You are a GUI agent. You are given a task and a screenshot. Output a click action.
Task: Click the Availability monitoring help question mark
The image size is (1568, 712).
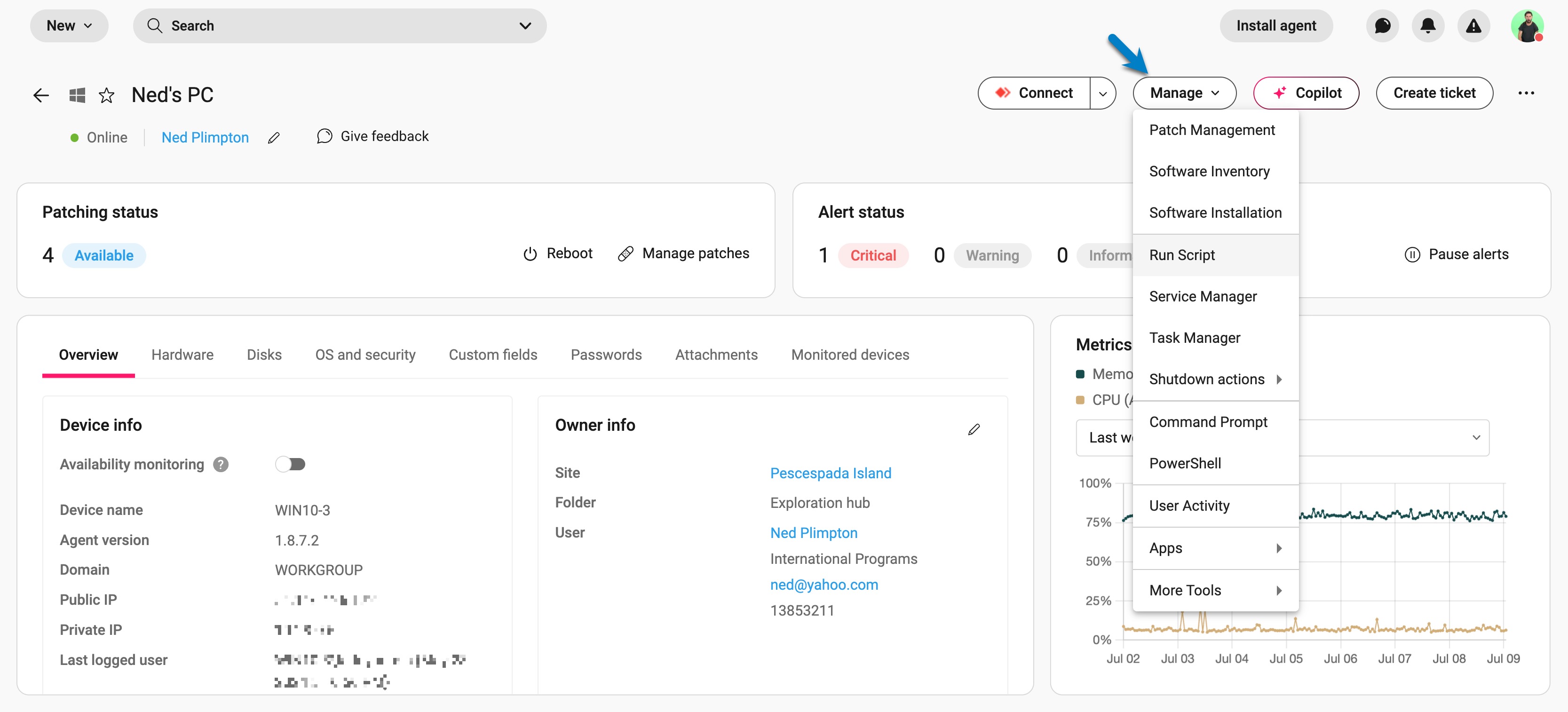pyautogui.click(x=221, y=464)
